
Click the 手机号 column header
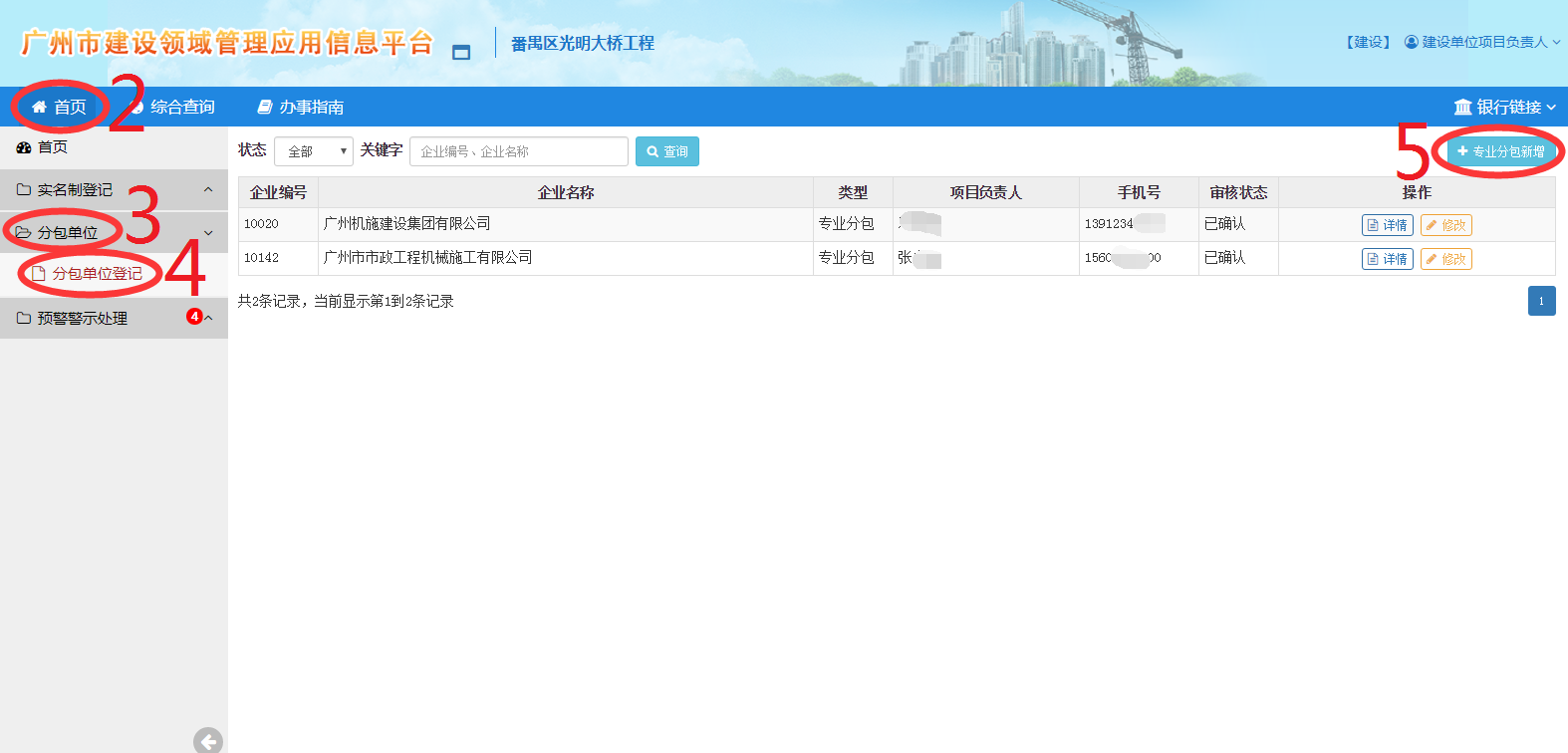[1139, 192]
